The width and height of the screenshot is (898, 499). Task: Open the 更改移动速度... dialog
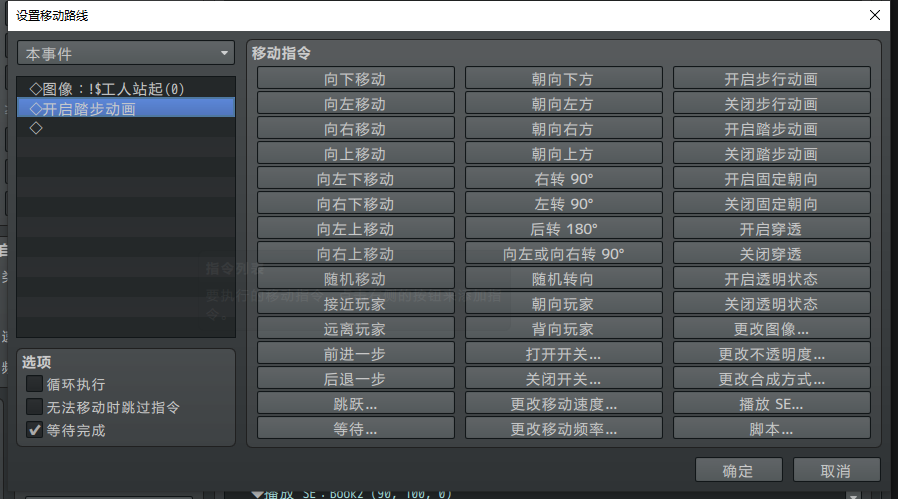tap(564, 404)
